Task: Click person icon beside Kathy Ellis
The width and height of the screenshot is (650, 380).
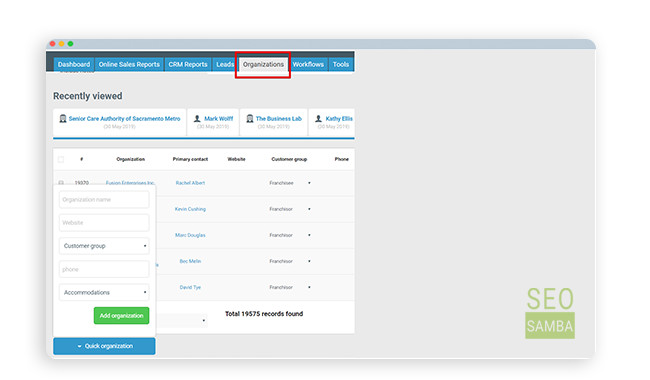Action: tap(318, 119)
